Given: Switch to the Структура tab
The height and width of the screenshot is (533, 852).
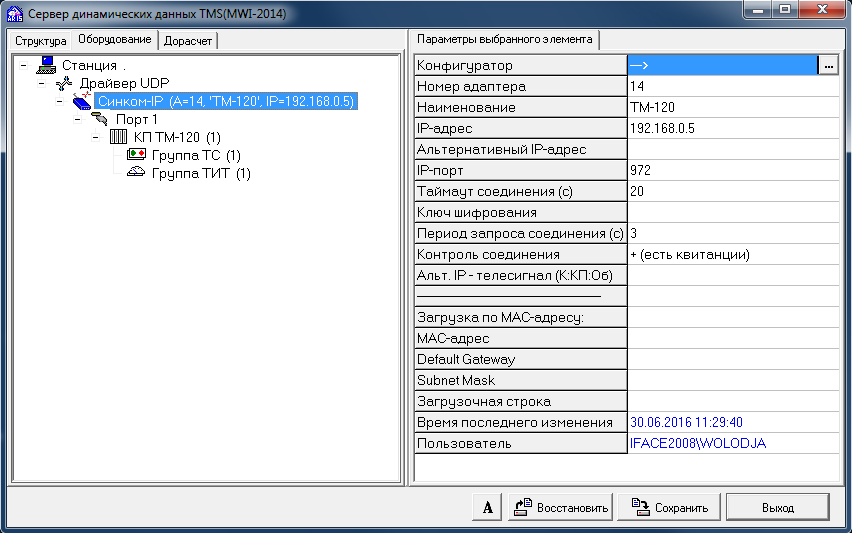Looking at the screenshot, I should click(x=40, y=41).
